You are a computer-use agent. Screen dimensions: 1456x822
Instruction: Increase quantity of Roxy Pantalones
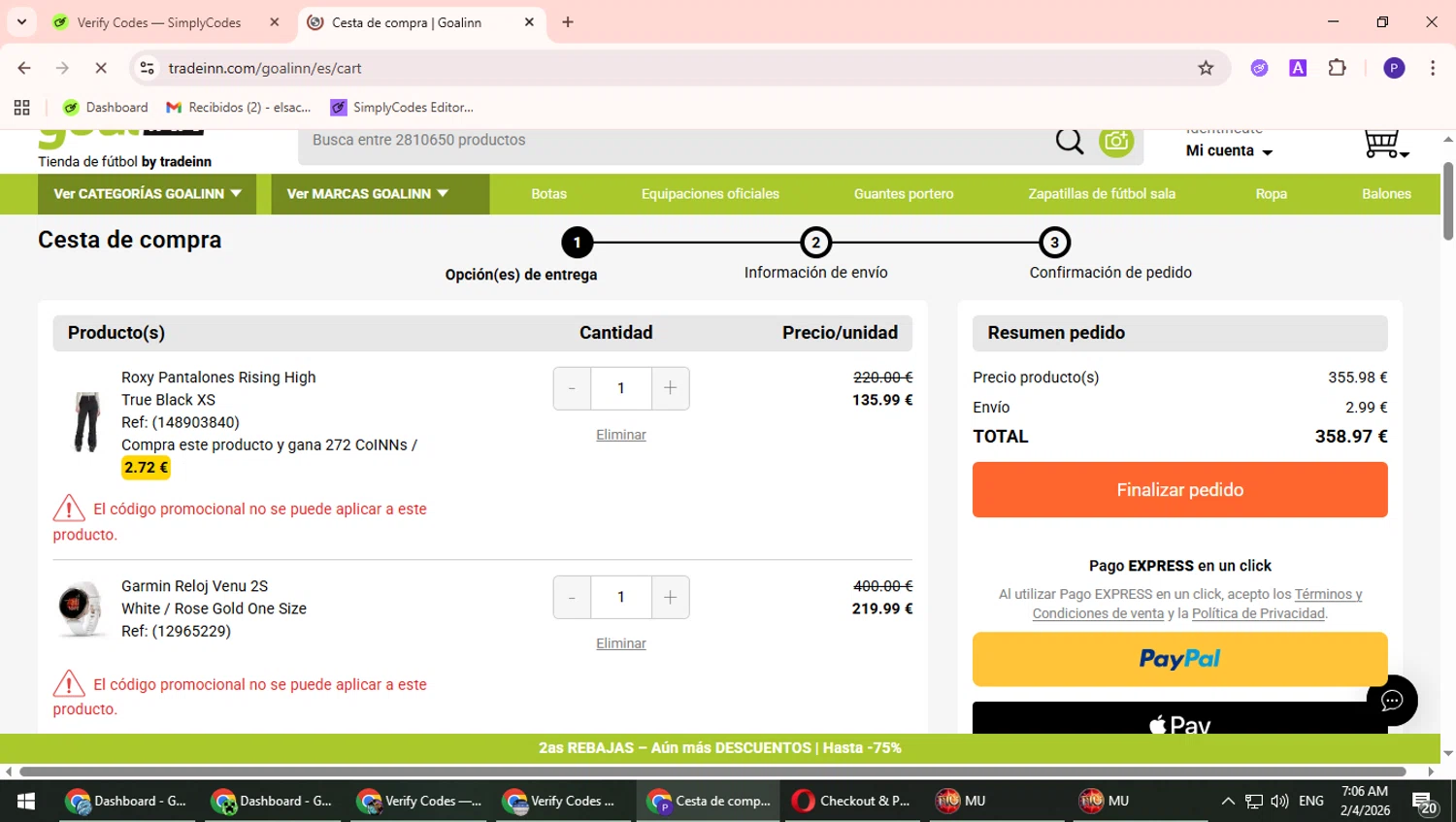pyautogui.click(x=670, y=388)
